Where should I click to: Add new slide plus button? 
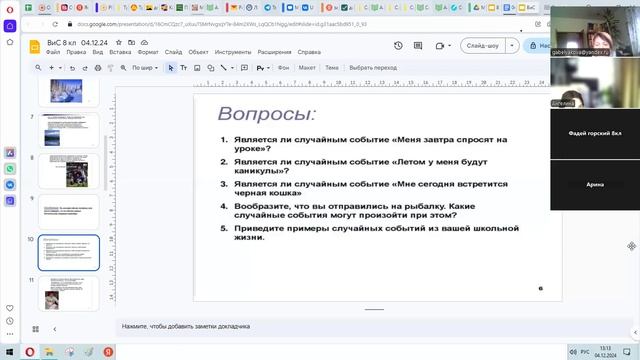tap(51, 68)
